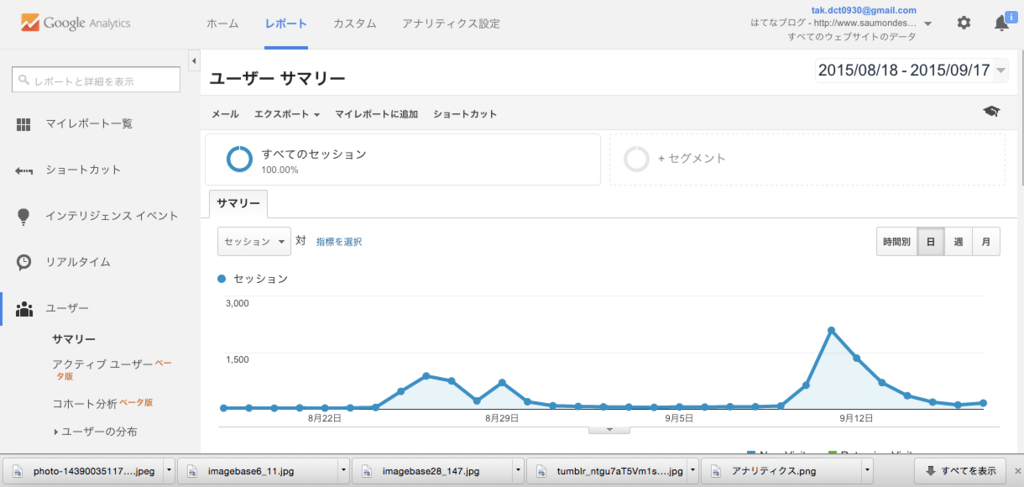Screen dimensions: 1024x487
Task: Click the 8月29日 axis label
Action: point(503,418)
